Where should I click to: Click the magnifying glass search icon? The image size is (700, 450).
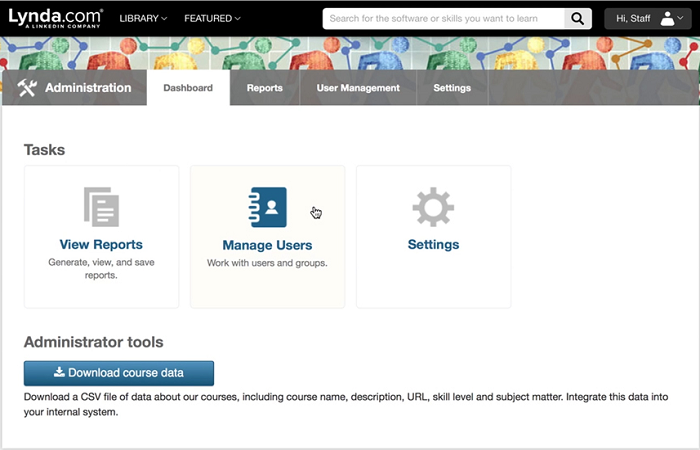(577, 18)
